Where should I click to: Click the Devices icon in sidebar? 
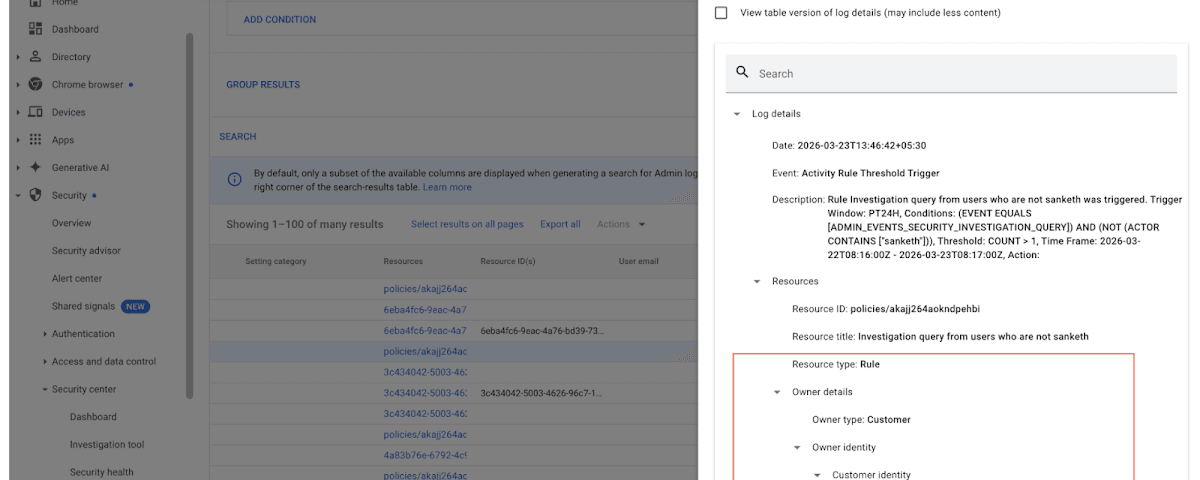pos(36,112)
